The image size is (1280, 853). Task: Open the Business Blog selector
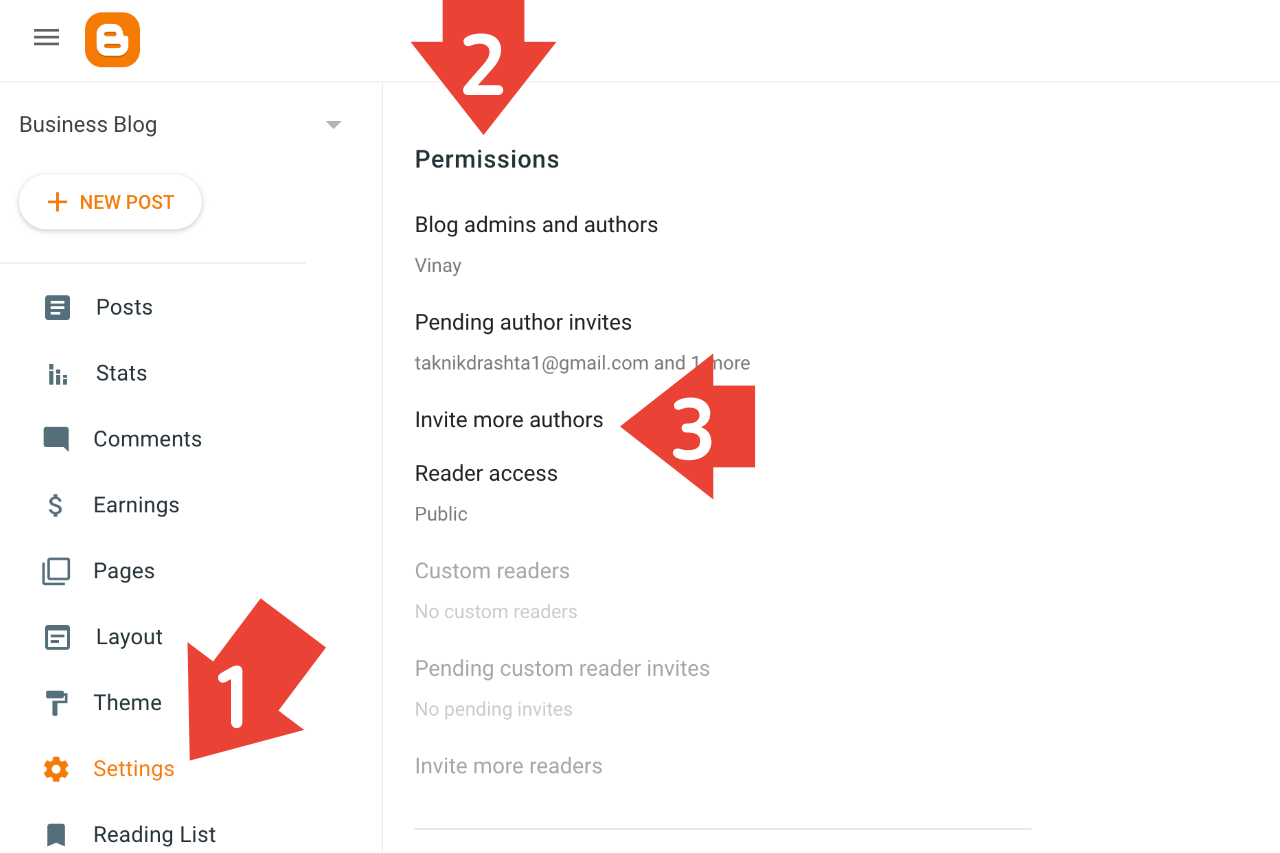[x=181, y=125]
